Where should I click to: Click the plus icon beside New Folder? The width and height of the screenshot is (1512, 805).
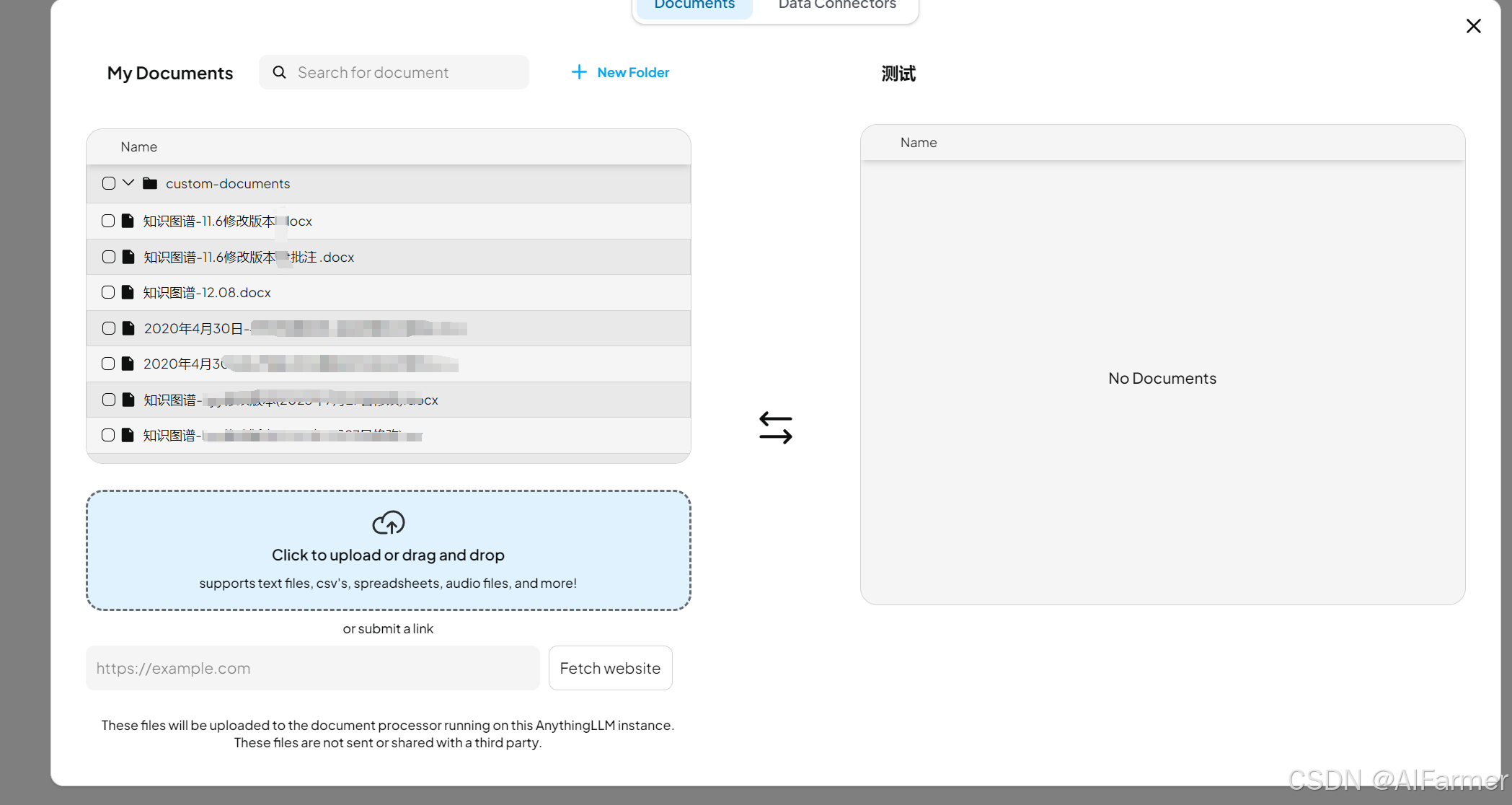click(x=578, y=72)
